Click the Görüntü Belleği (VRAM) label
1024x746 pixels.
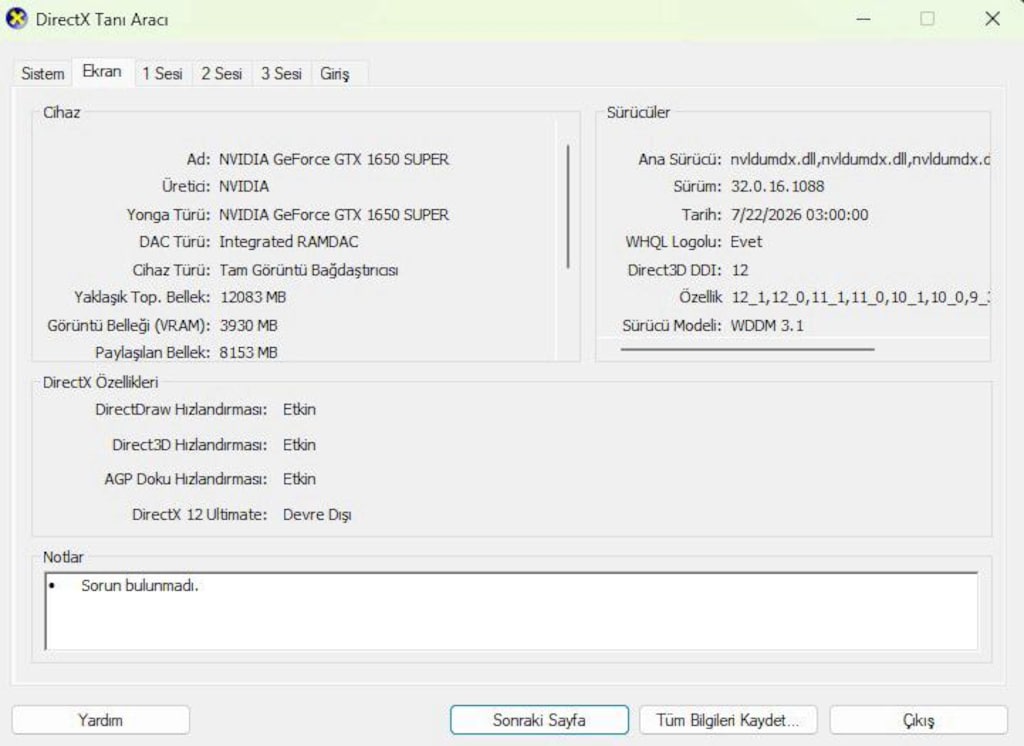click(x=129, y=326)
